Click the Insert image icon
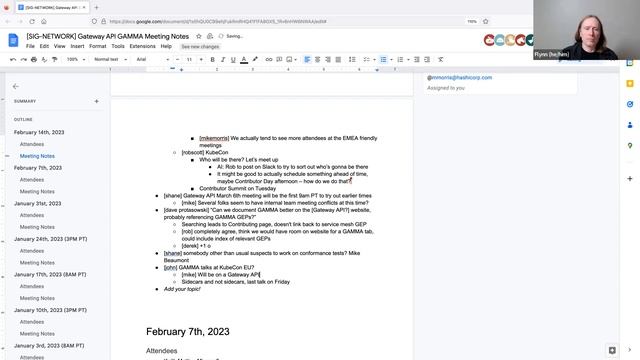 coord(289,60)
